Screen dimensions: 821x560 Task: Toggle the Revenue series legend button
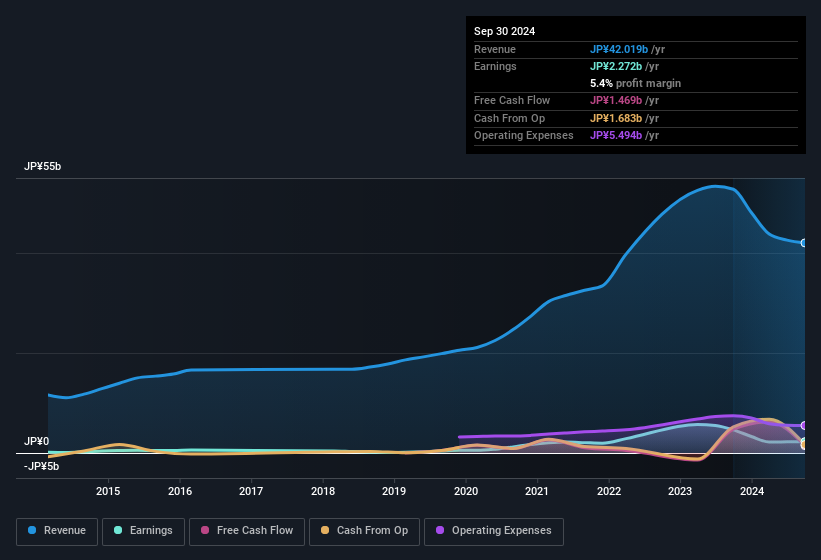(x=57, y=532)
